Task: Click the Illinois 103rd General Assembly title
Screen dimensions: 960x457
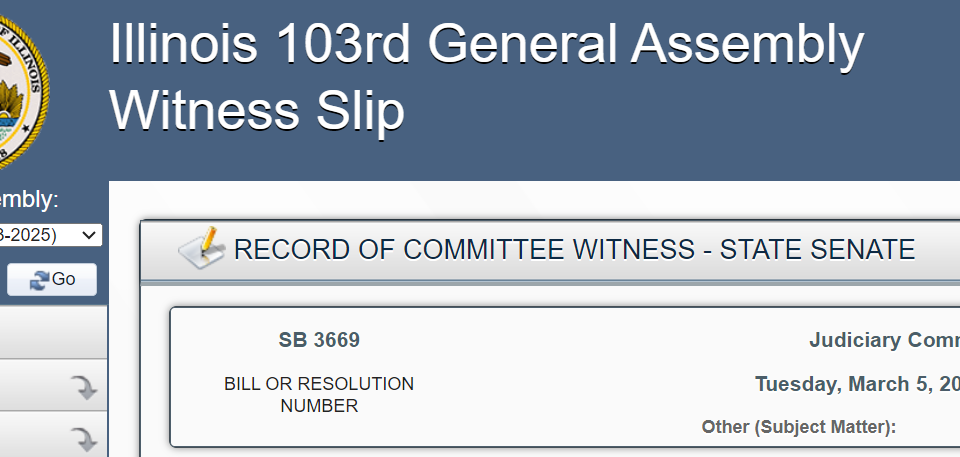Action: (487, 44)
